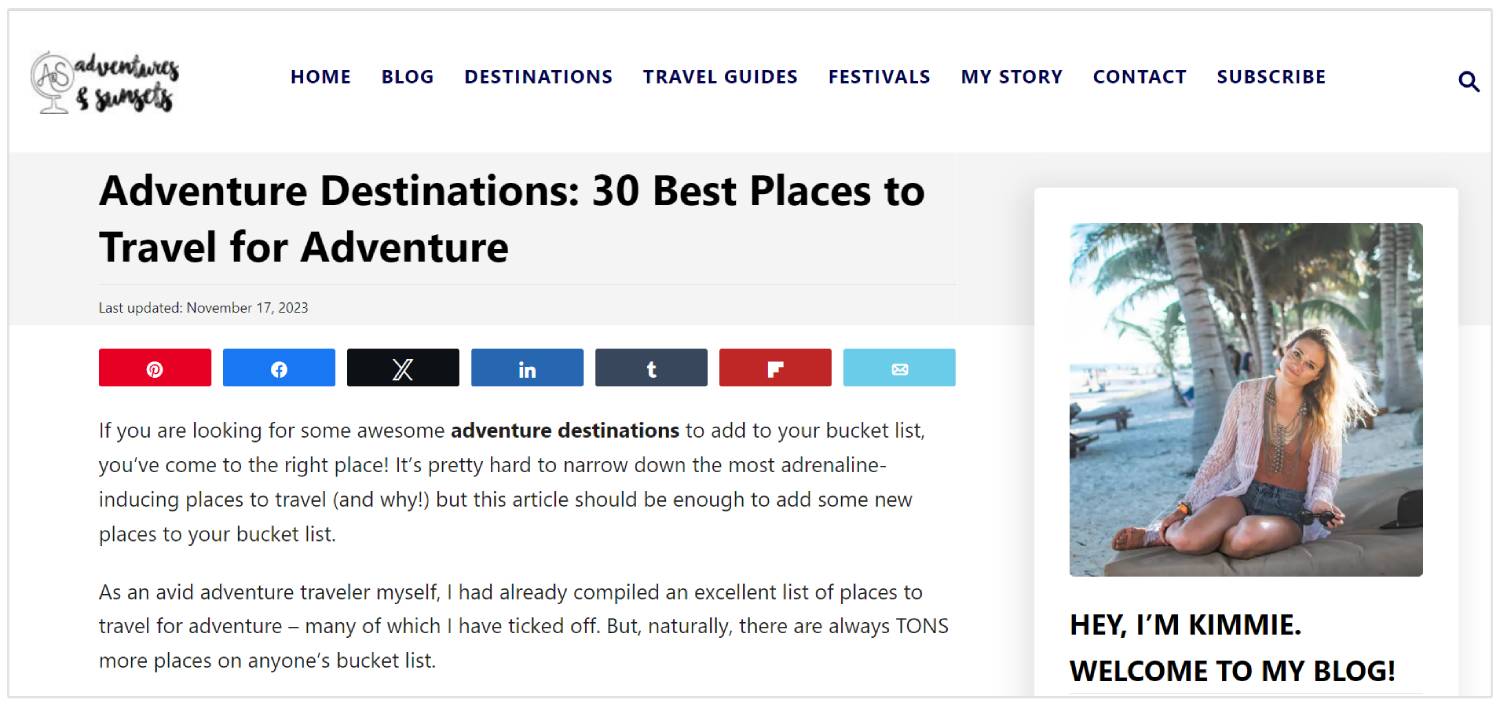The image size is (1500, 707).
Task: Click the LinkedIn share button
Action: (527, 368)
